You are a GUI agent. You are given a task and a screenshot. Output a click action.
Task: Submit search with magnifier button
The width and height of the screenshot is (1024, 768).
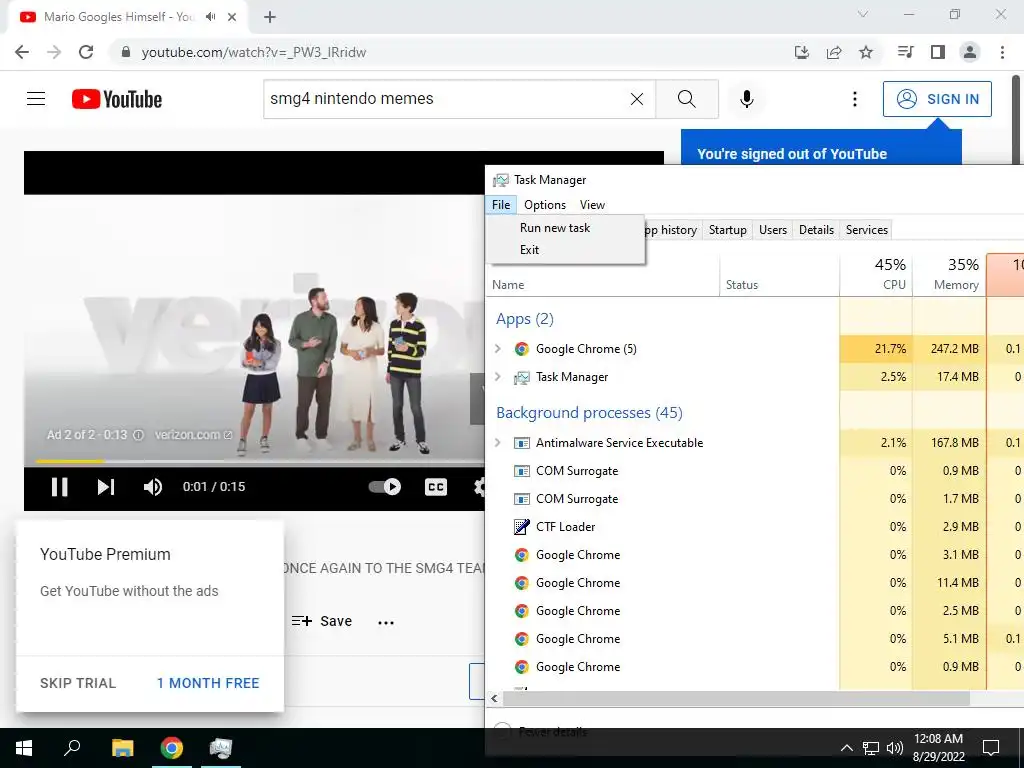pyautogui.click(x=686, y=99)
